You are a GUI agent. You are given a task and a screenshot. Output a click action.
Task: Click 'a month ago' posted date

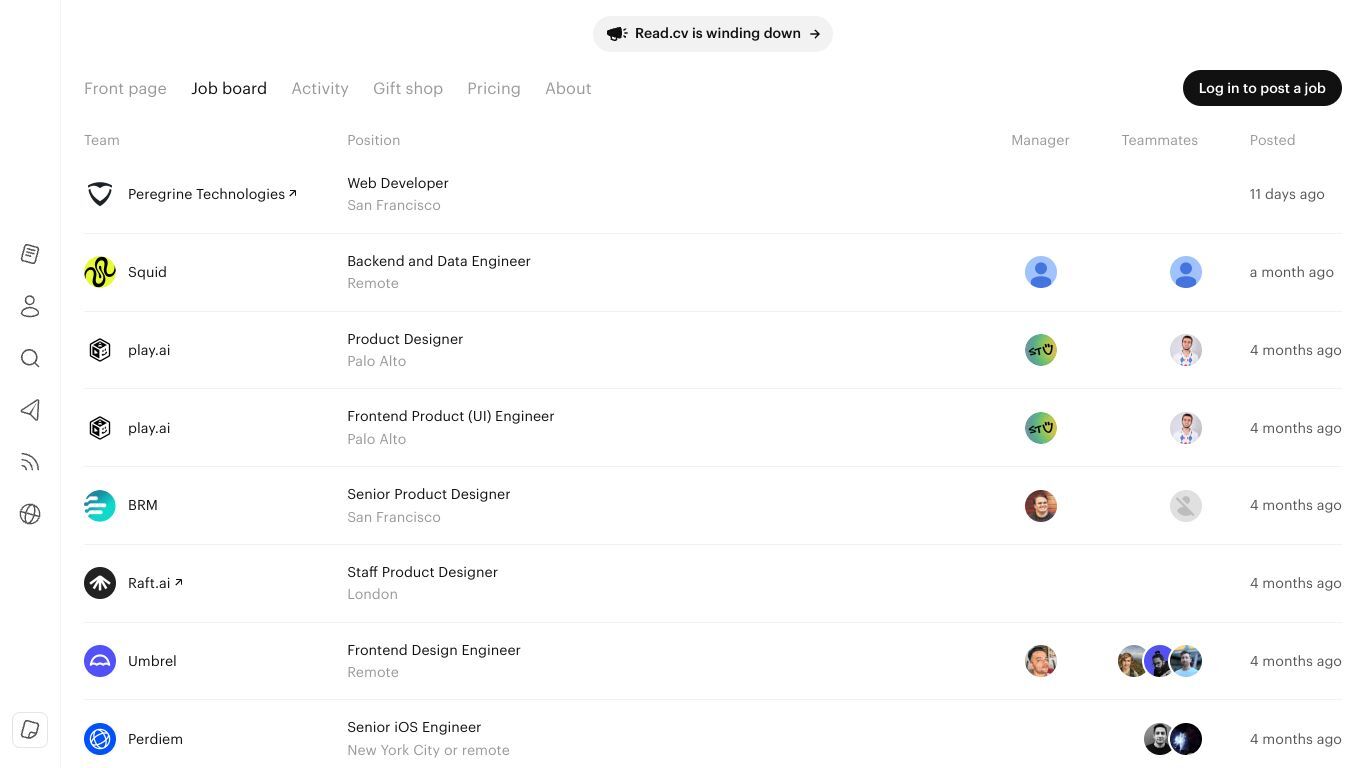tap(1291, 272)
